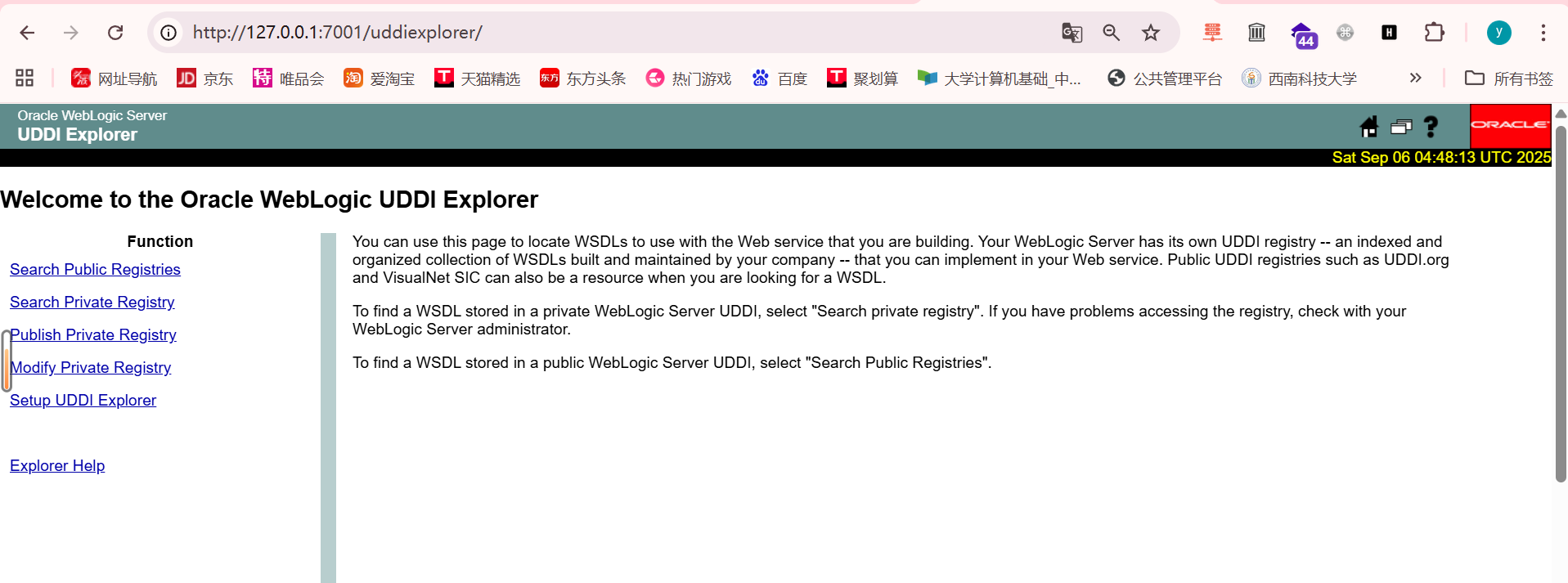Screen dimensions: 1568x583
Task: Open the Modify Private Registry link
Action: [90, 367]
